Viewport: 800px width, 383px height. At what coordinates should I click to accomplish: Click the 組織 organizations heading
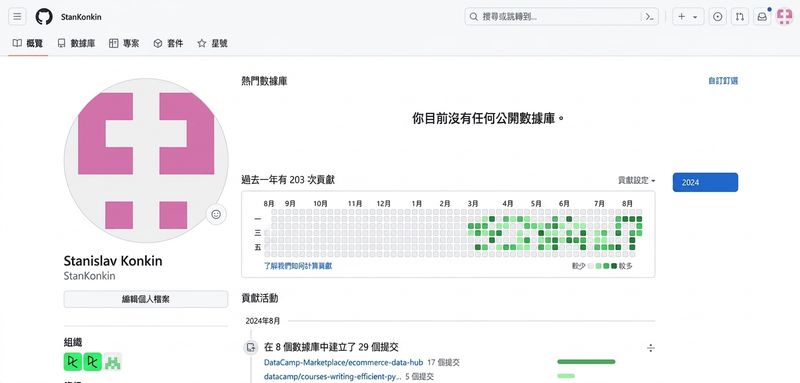tap(73, 342)
